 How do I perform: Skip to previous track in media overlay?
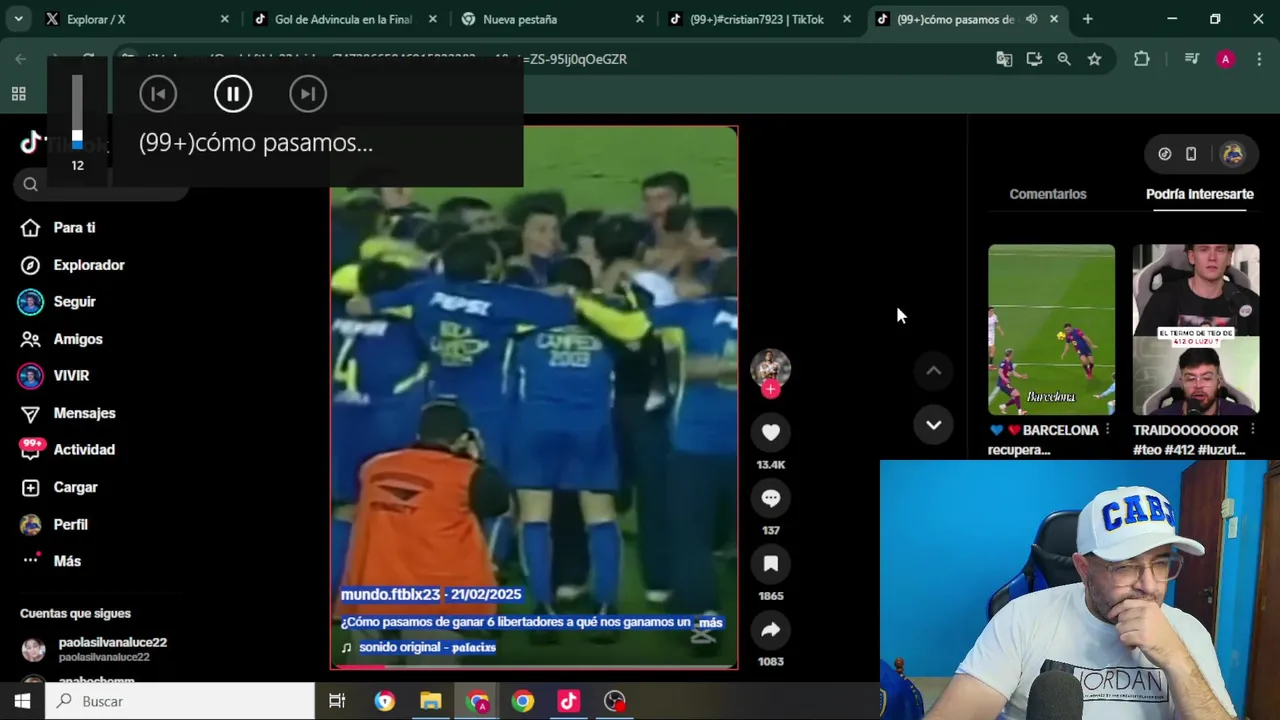tap(158, 94)
